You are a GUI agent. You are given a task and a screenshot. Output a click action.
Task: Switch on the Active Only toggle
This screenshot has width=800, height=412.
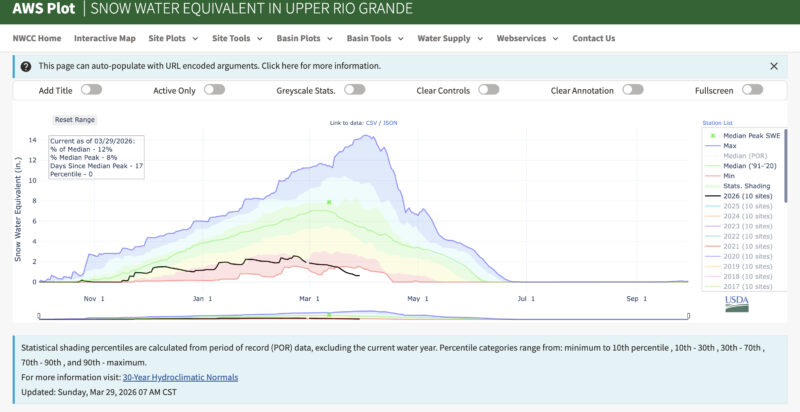214,89
